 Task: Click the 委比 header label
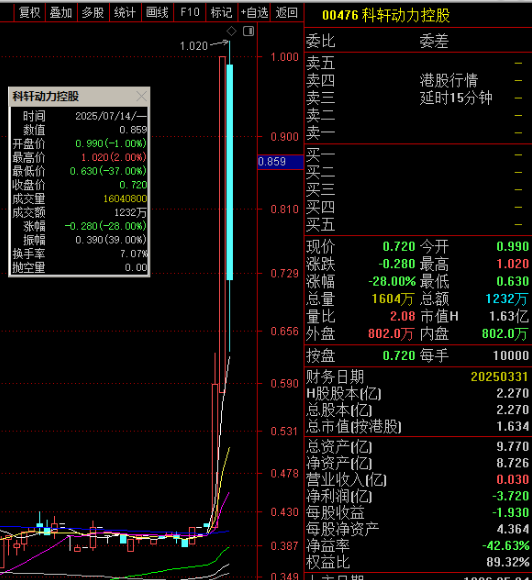(321, 41)
